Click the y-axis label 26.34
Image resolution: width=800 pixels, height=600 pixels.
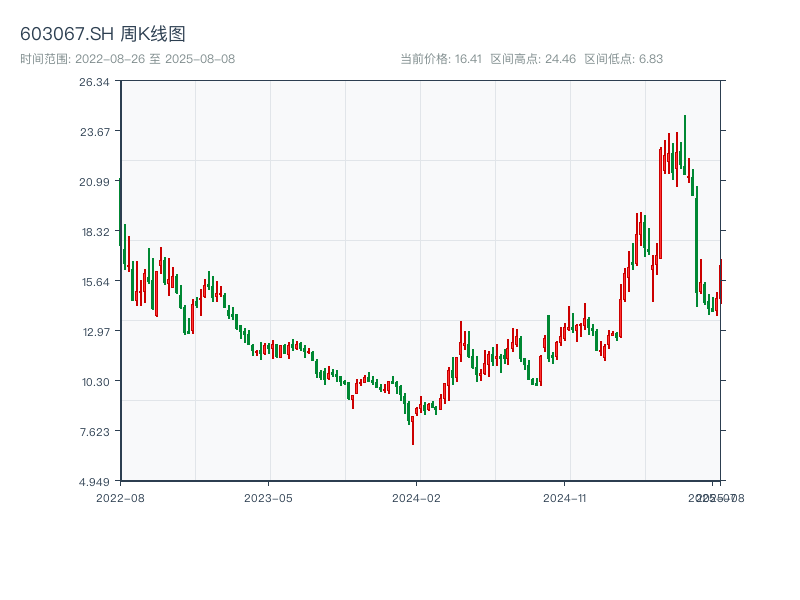94,82
